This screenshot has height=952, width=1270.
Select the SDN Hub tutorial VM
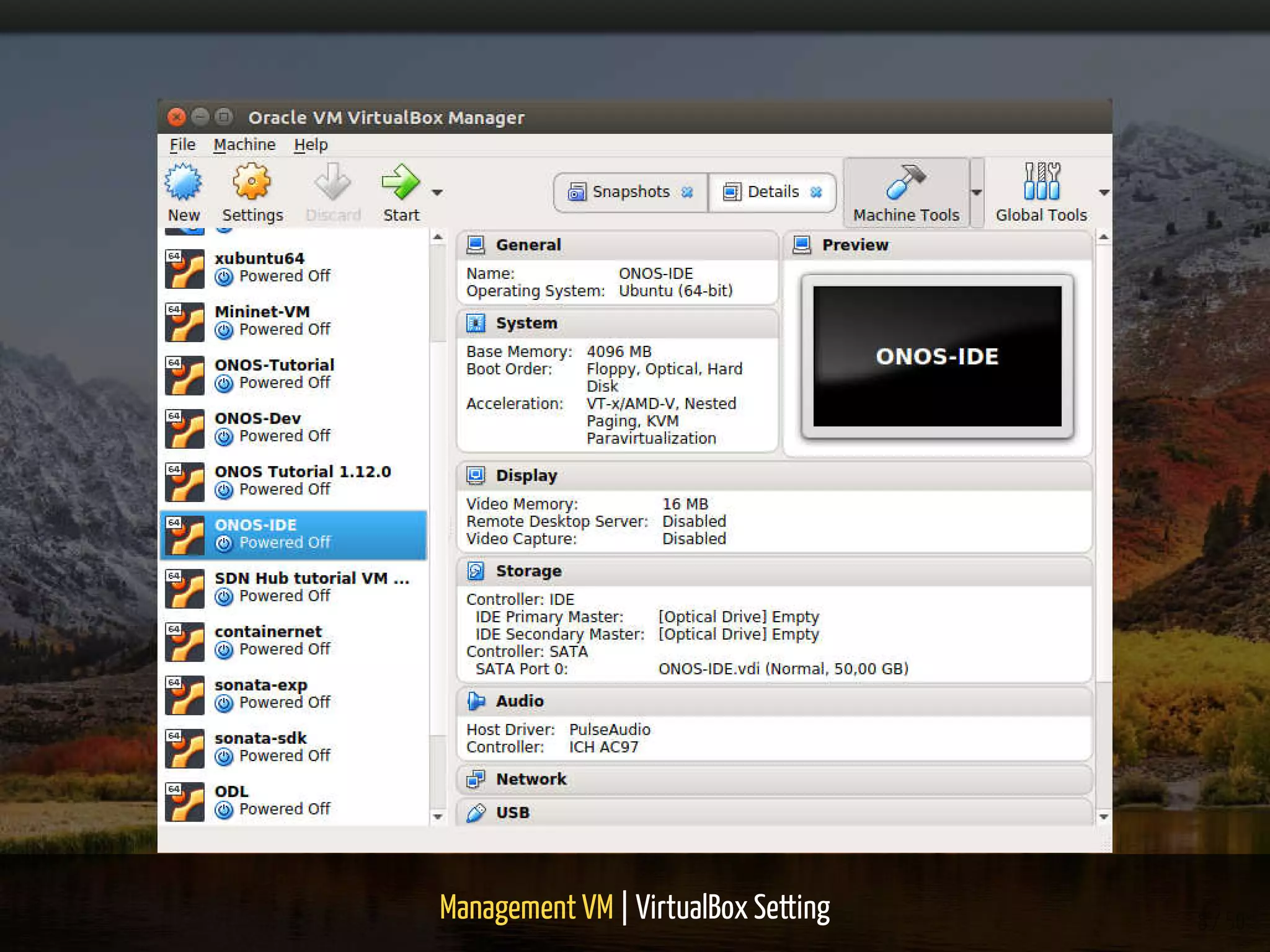(294, 588)
